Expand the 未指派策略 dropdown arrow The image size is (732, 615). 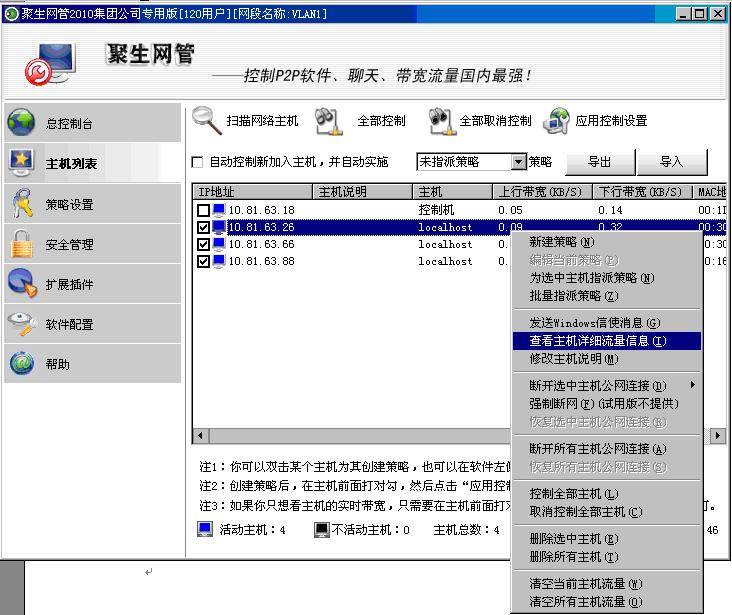click(518, 162)
